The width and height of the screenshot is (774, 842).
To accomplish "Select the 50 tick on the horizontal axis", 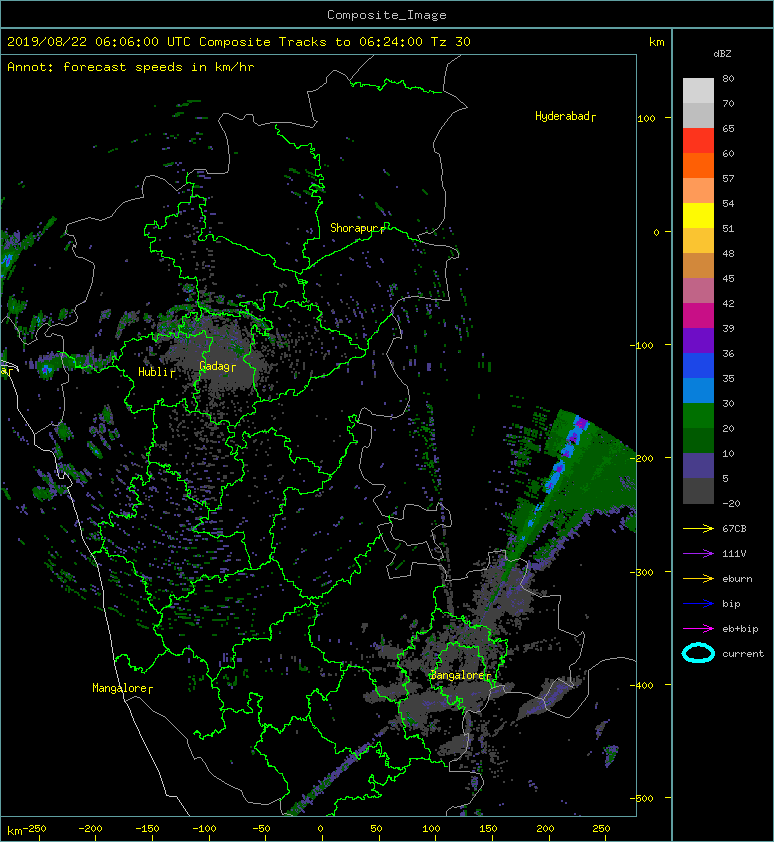I will click(377, 829).
